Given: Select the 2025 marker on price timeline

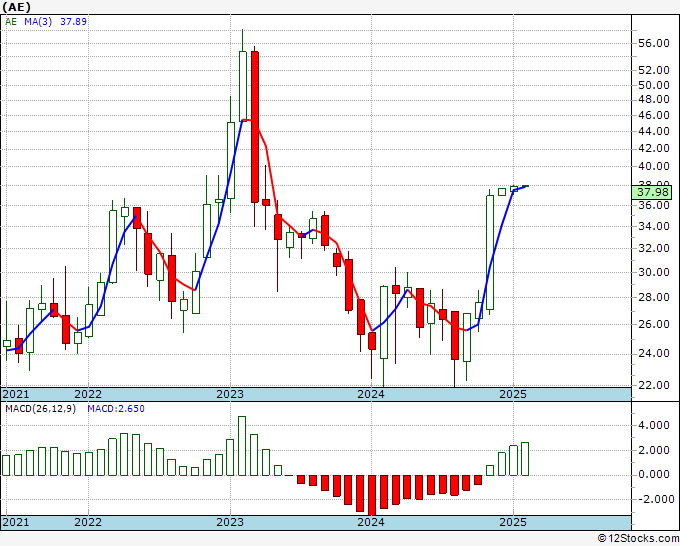Looking at the screenshot, I should click(x=513, y=394).
